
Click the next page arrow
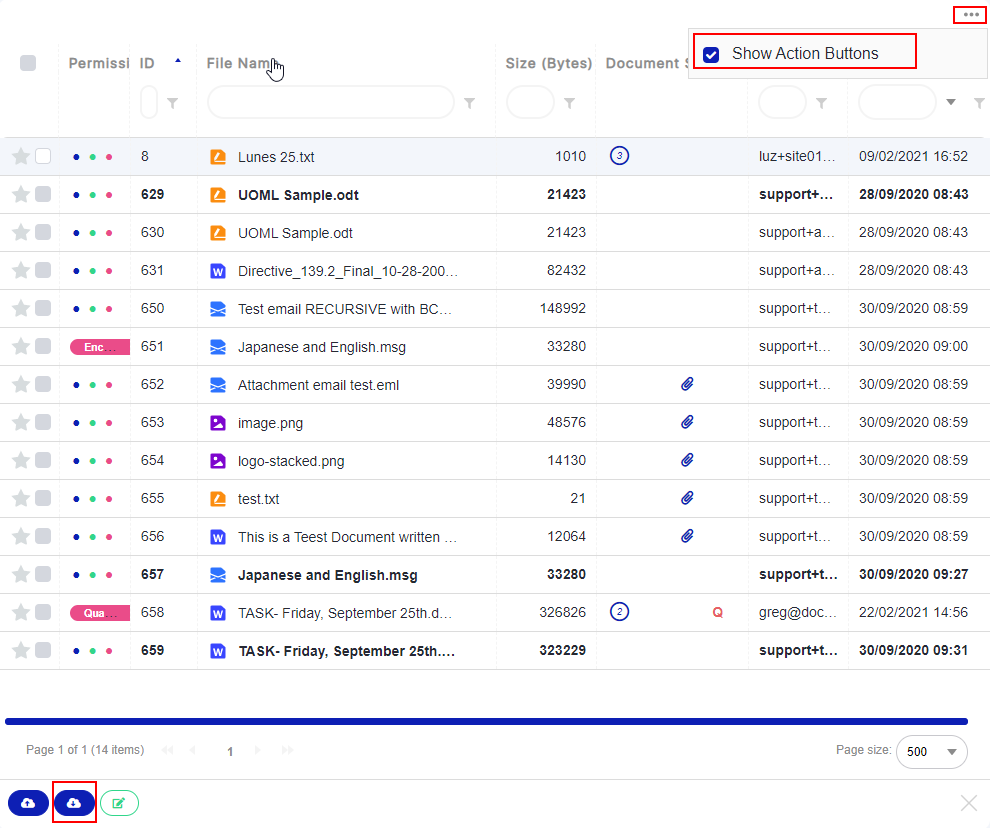coord(258,750)
